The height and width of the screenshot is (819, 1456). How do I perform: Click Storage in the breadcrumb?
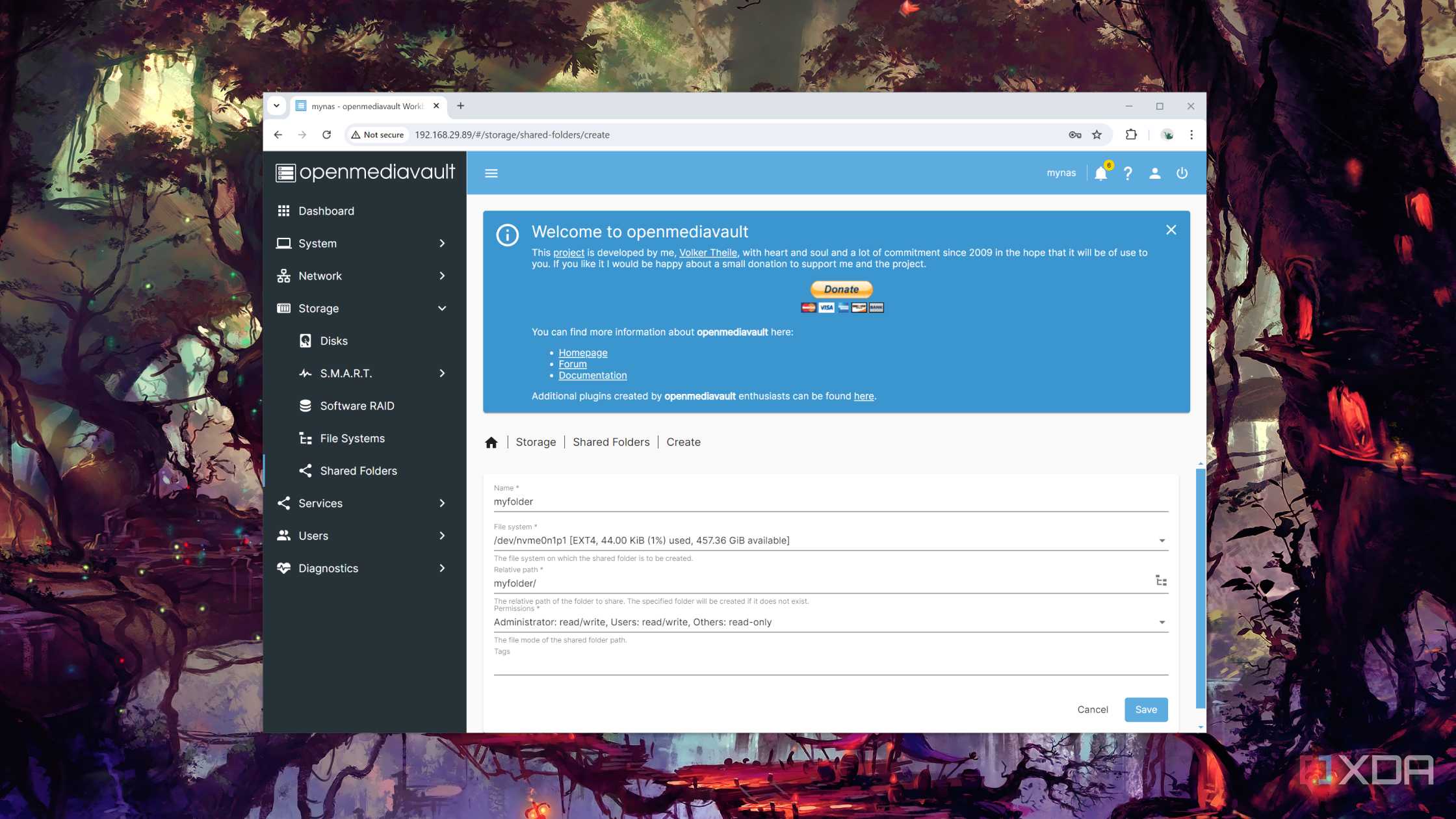pos(536,442)
